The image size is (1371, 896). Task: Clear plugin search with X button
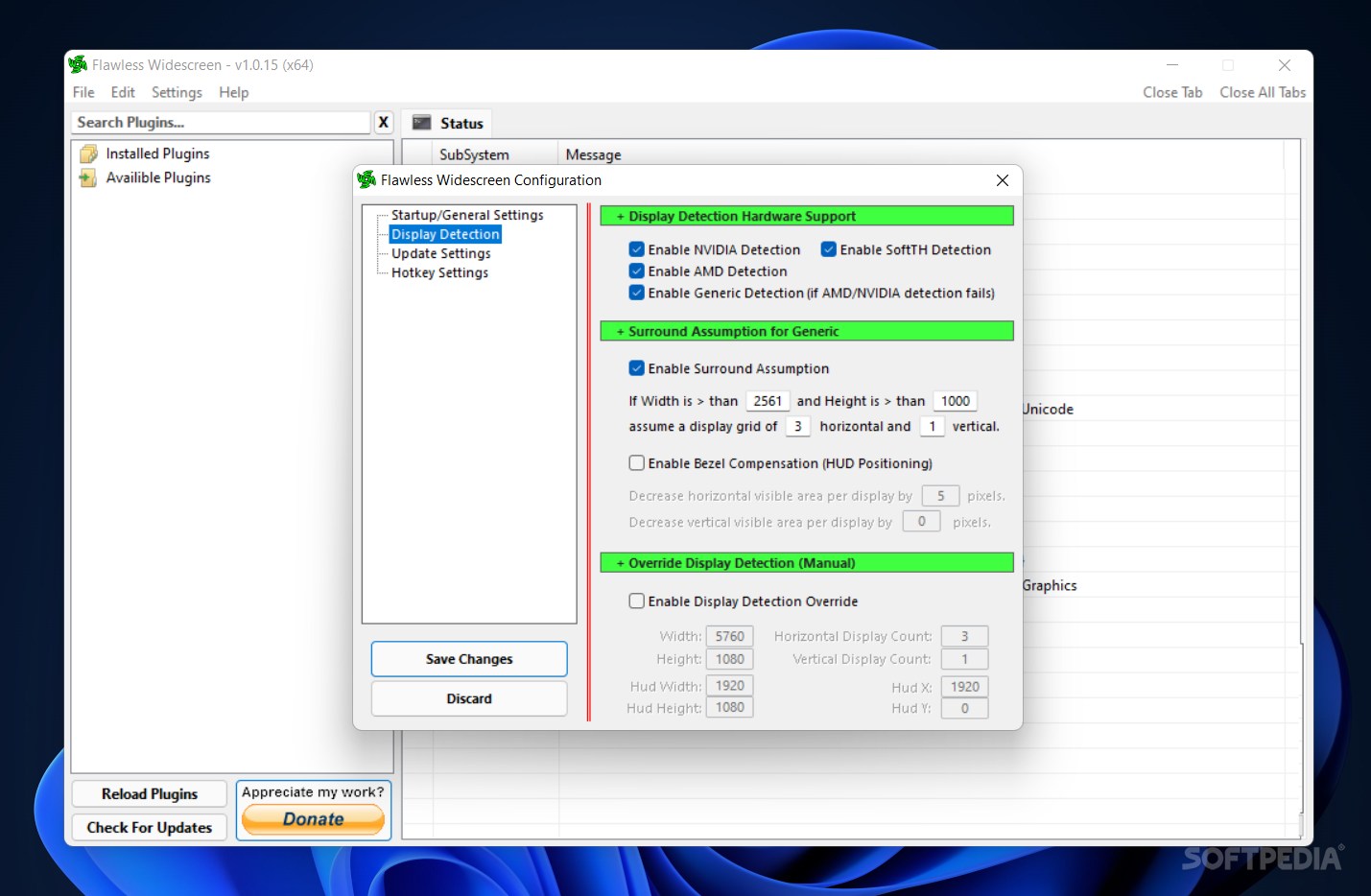(x=384, y=122)
